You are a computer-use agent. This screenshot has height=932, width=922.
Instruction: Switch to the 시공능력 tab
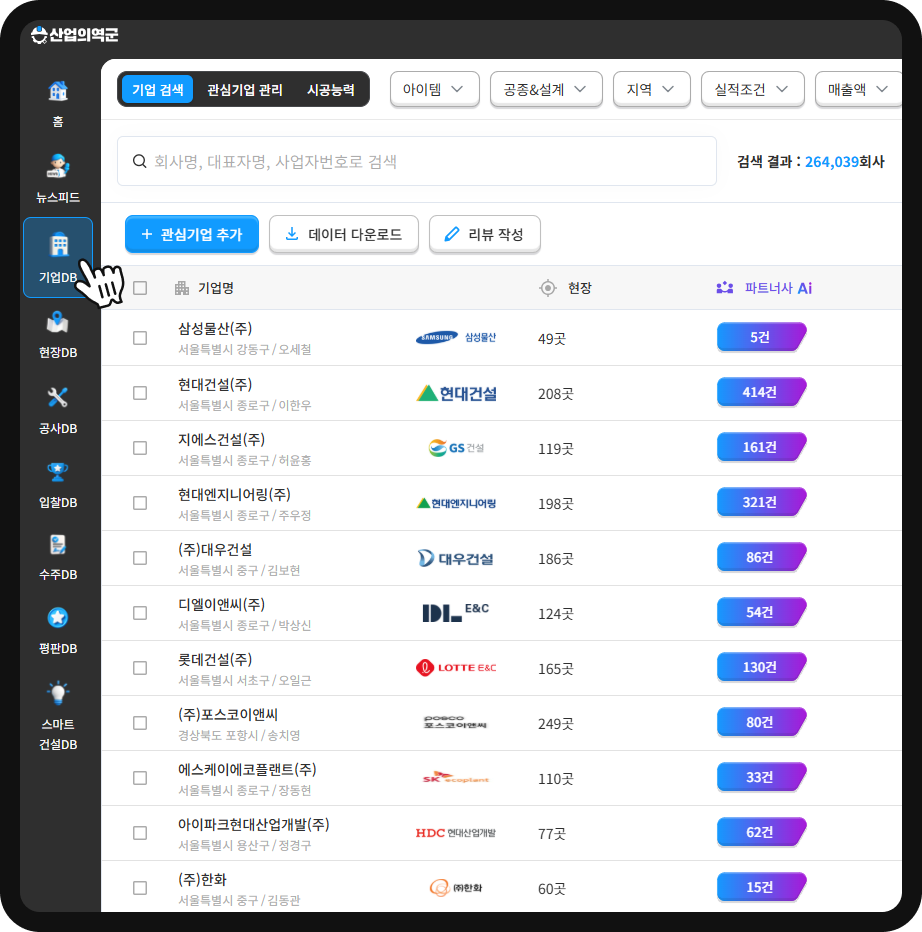tap(331, 90)
